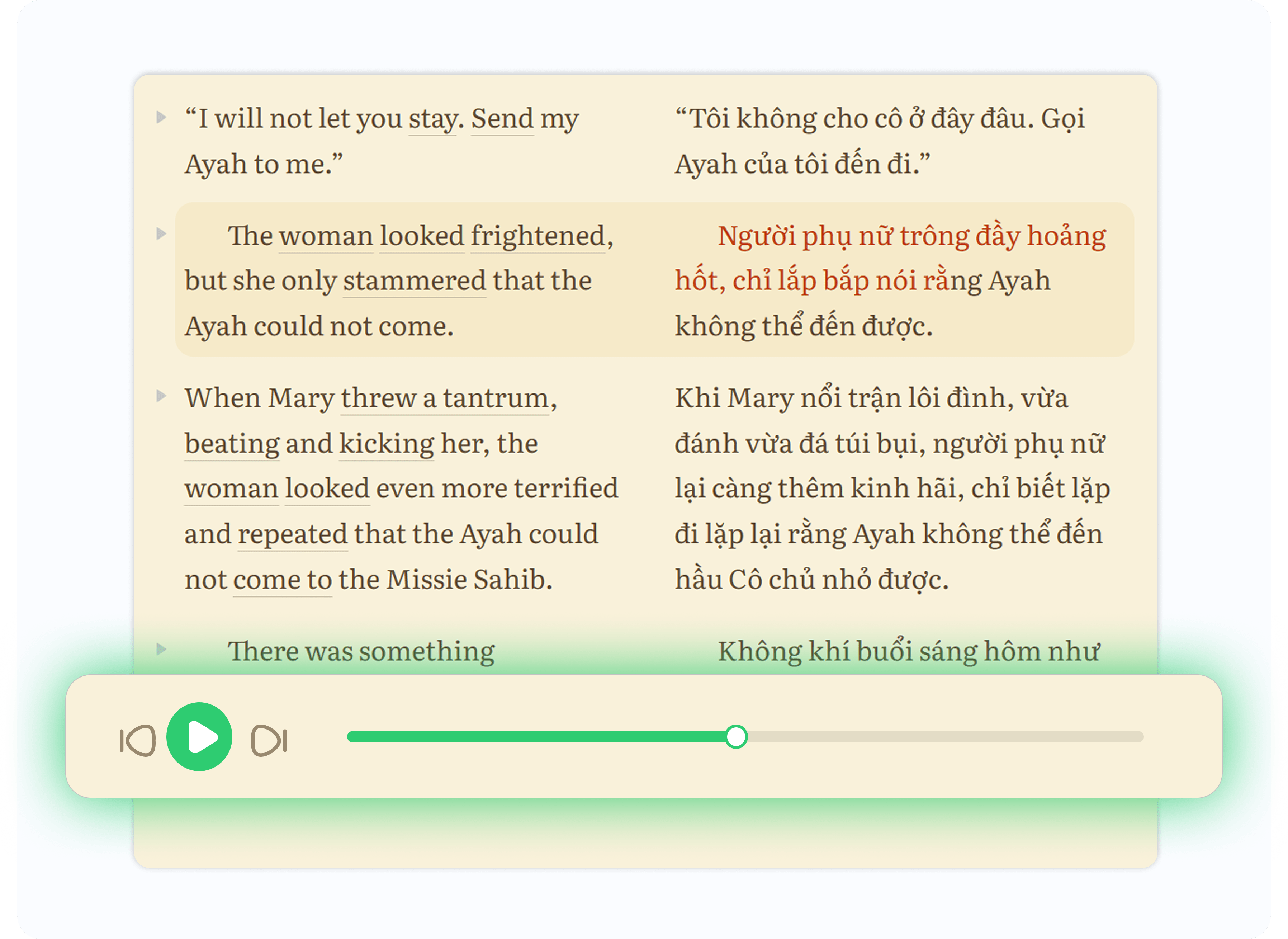Viewport: 1288px width, 939px height.
Task: Click the audio progress slider handle
Action: [x=736, y=737]
